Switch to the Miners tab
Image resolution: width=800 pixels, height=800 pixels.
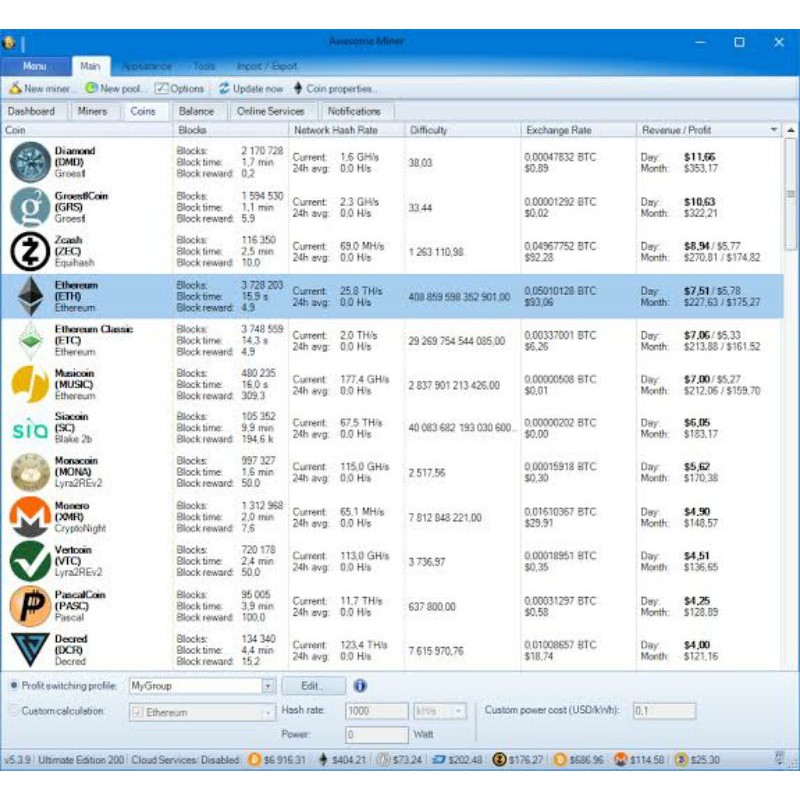(92, 111)
